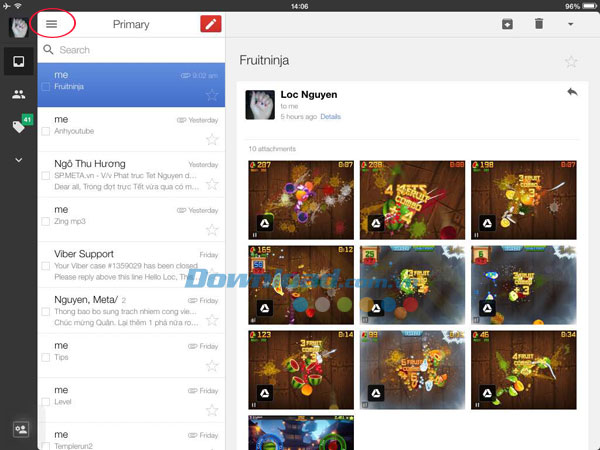Screen dimensions: 600x450
Task: Open attachment thumbnail with score 123
Action: click(x=301, y=370)
